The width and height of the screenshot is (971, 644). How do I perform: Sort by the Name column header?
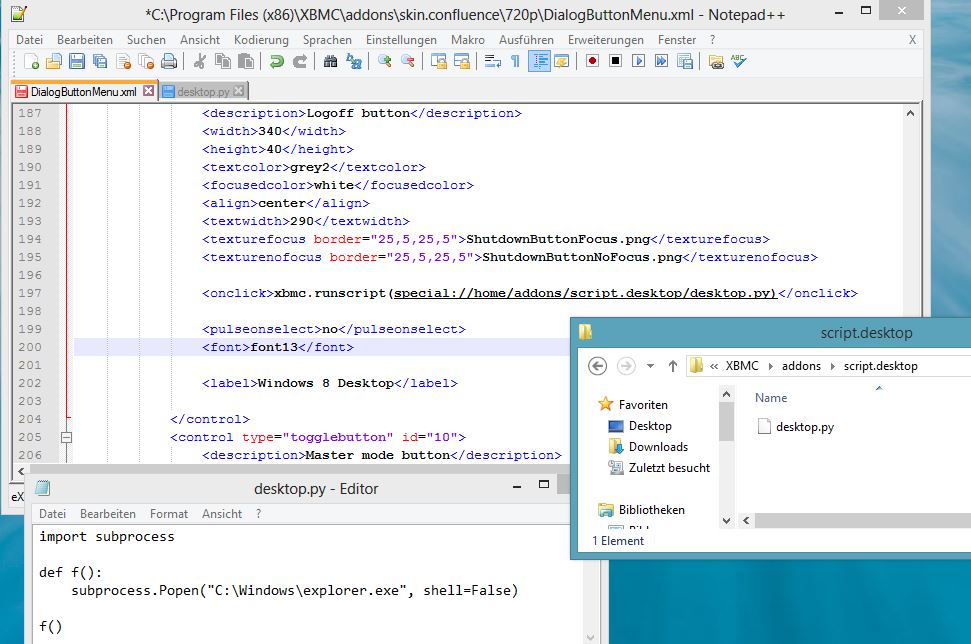click(771, 398)
